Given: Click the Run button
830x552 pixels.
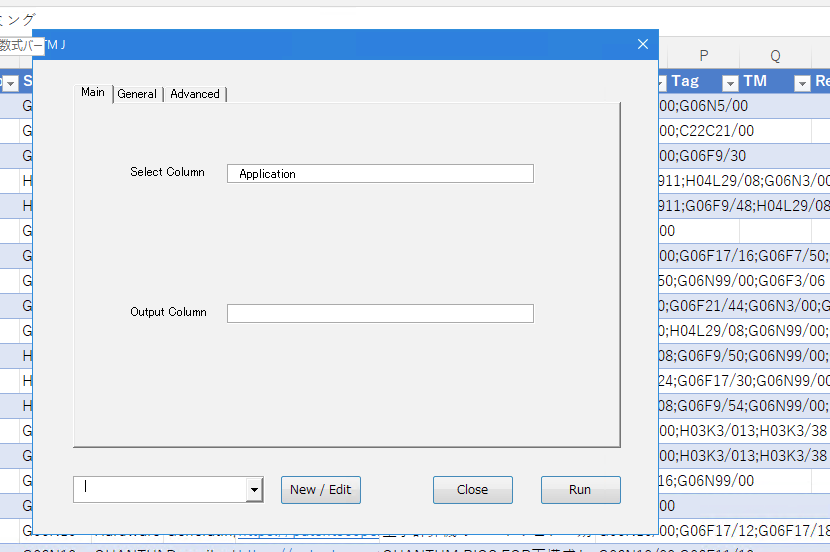Looking at the screenshot, I should (581, 490).
